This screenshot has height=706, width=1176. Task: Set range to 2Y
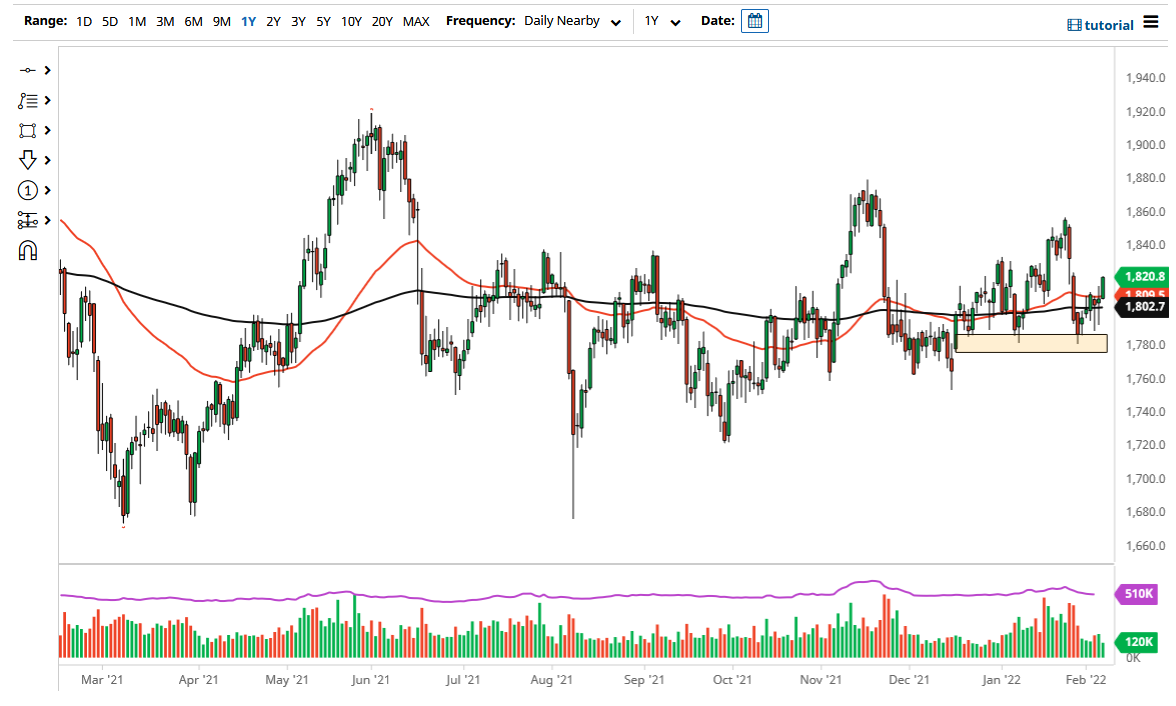click(273, 22)
